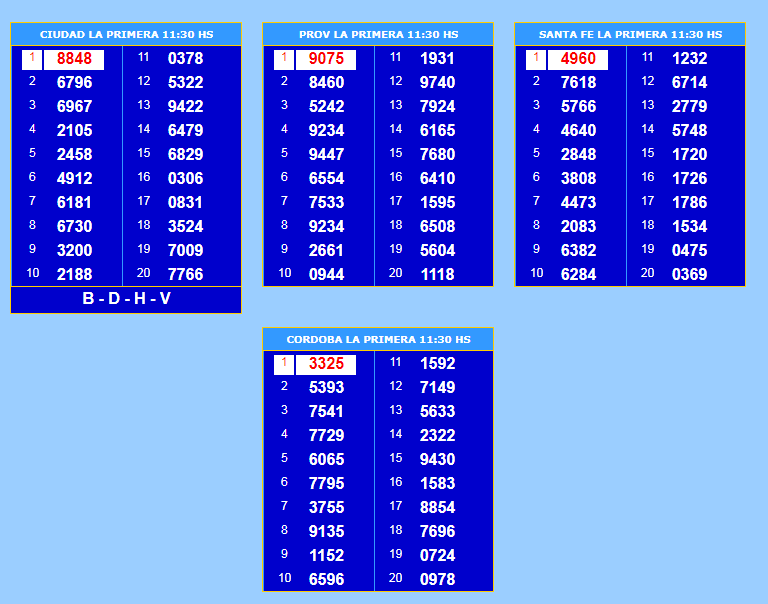Select Cordoba first prize number 3325
Screen dimensions: 768x604
pos(326,364)
